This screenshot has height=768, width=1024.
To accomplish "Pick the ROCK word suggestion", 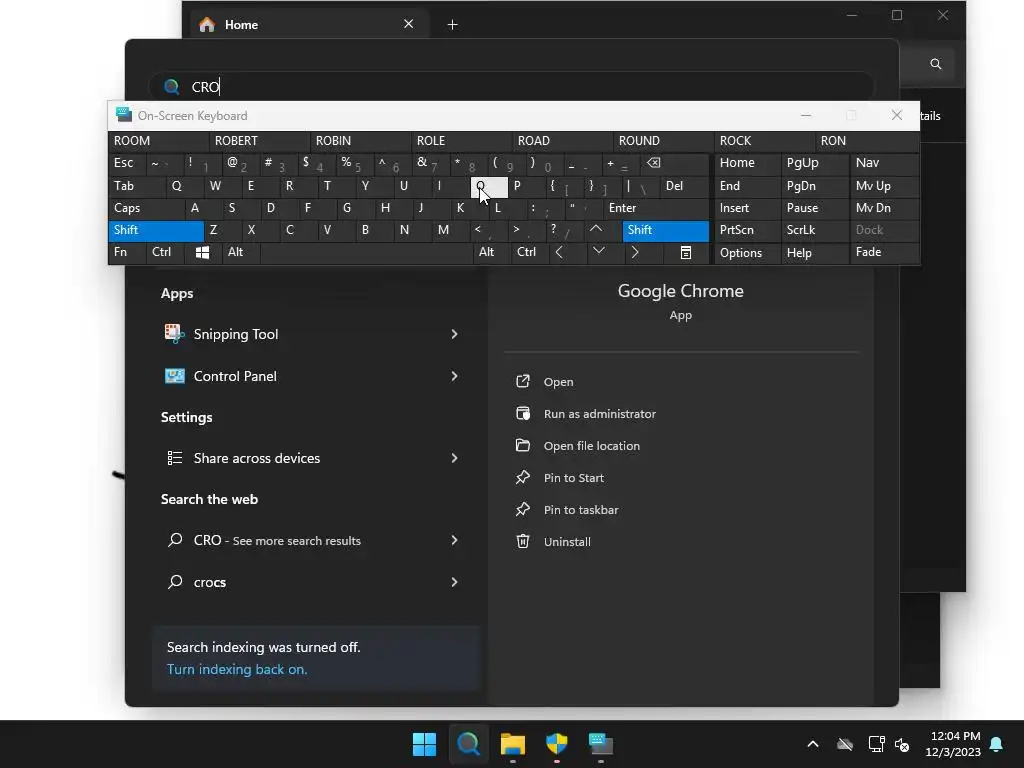I will click(x=765, y=141).
